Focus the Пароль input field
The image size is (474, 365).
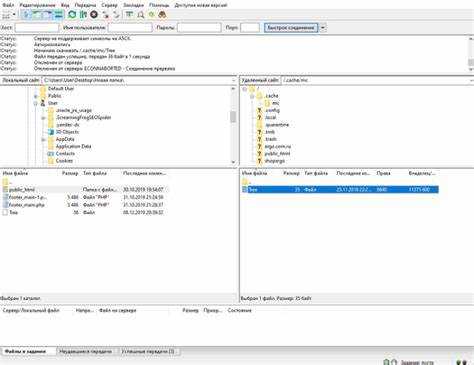pyautogui.click(x=199, y=28)
